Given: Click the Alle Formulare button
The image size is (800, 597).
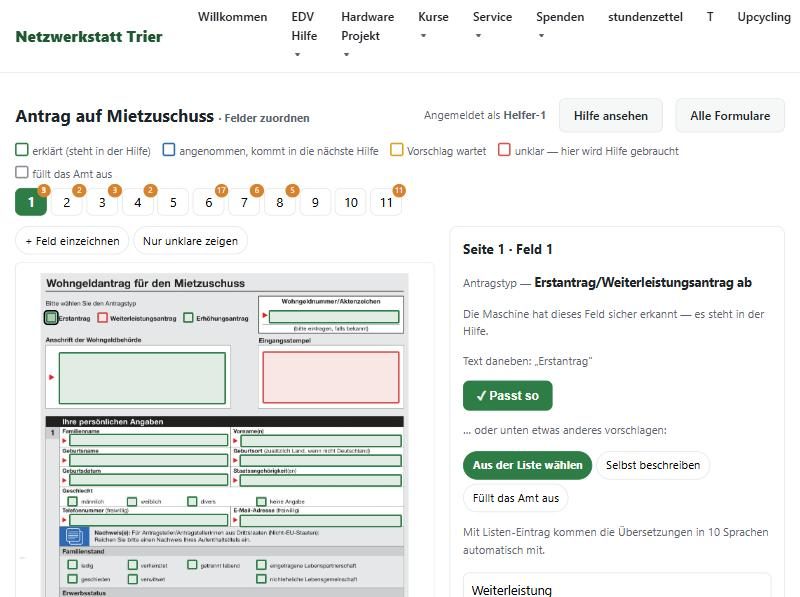Looking at the screenshot, I should [730, 116].
